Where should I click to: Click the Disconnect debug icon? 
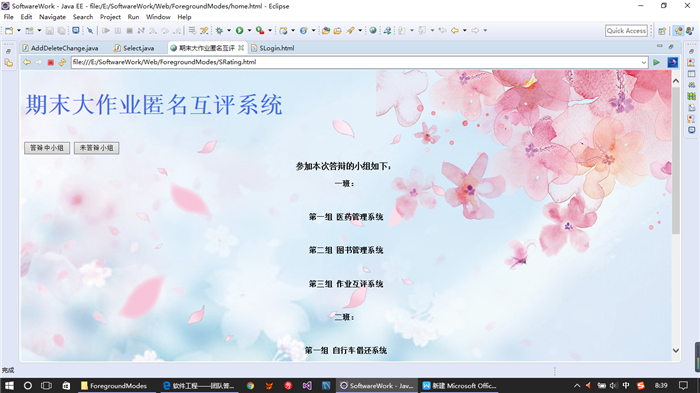141,30
